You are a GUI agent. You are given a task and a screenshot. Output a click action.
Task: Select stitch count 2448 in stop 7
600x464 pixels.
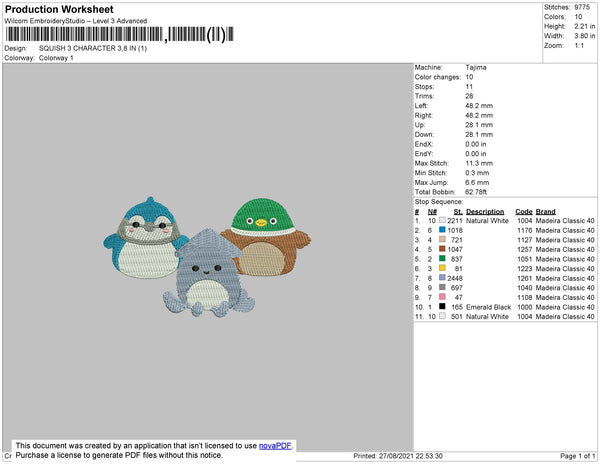(455, 278)
